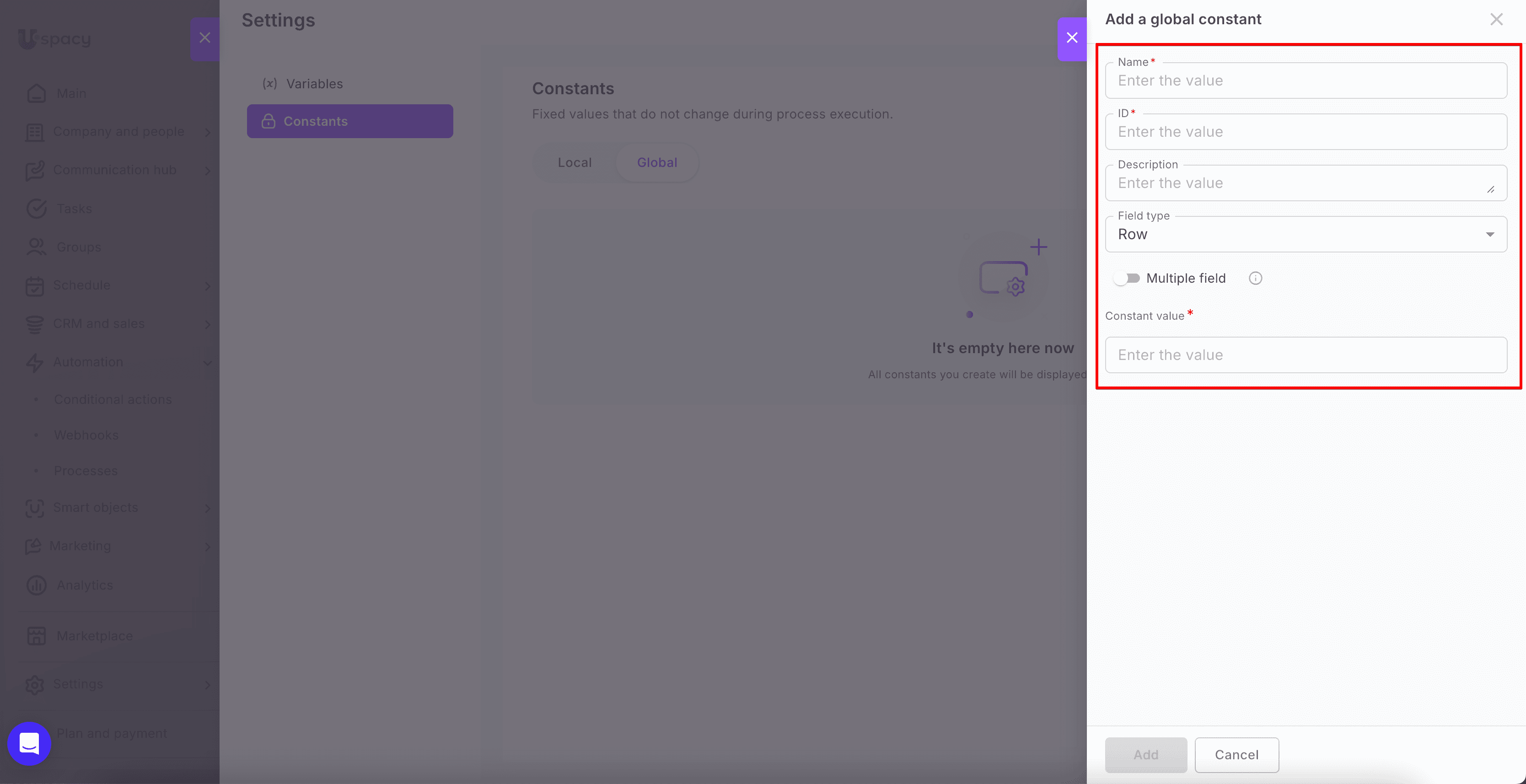Click the Analytics chart icon
1526x784 pixels.
(x=36, y=585)
